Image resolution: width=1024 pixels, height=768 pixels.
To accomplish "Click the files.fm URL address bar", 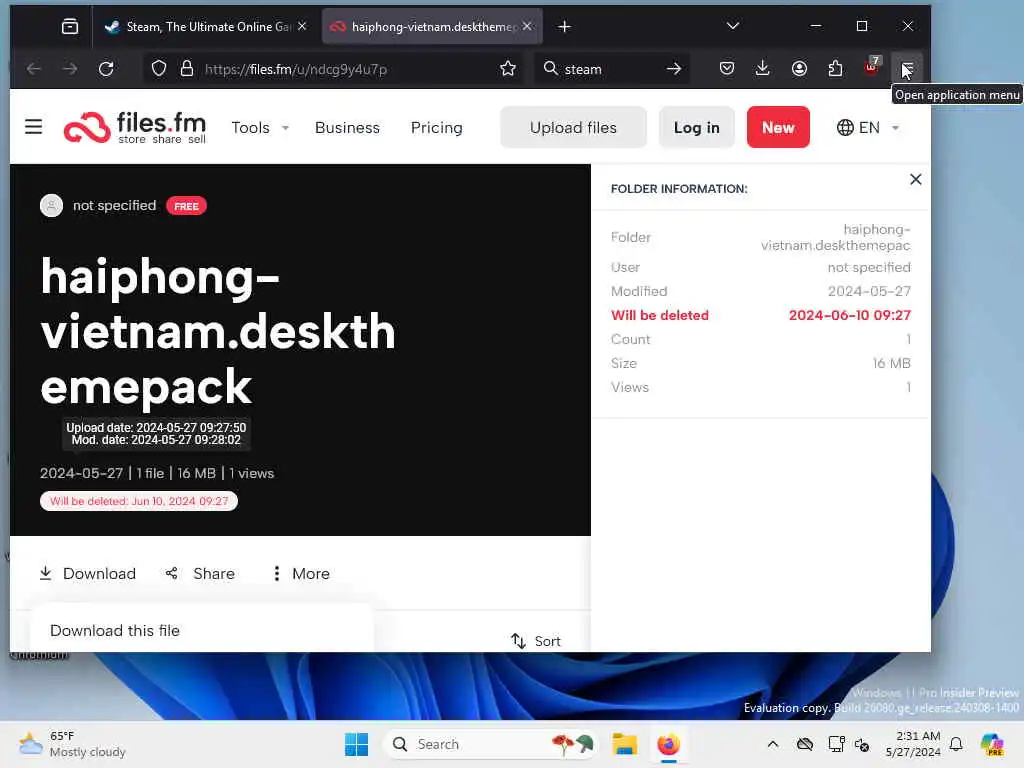I will [x=333, y=69].
